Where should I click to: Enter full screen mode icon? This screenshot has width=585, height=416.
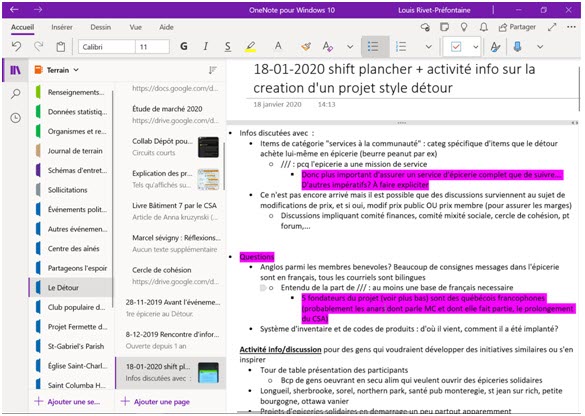point(552,27)
